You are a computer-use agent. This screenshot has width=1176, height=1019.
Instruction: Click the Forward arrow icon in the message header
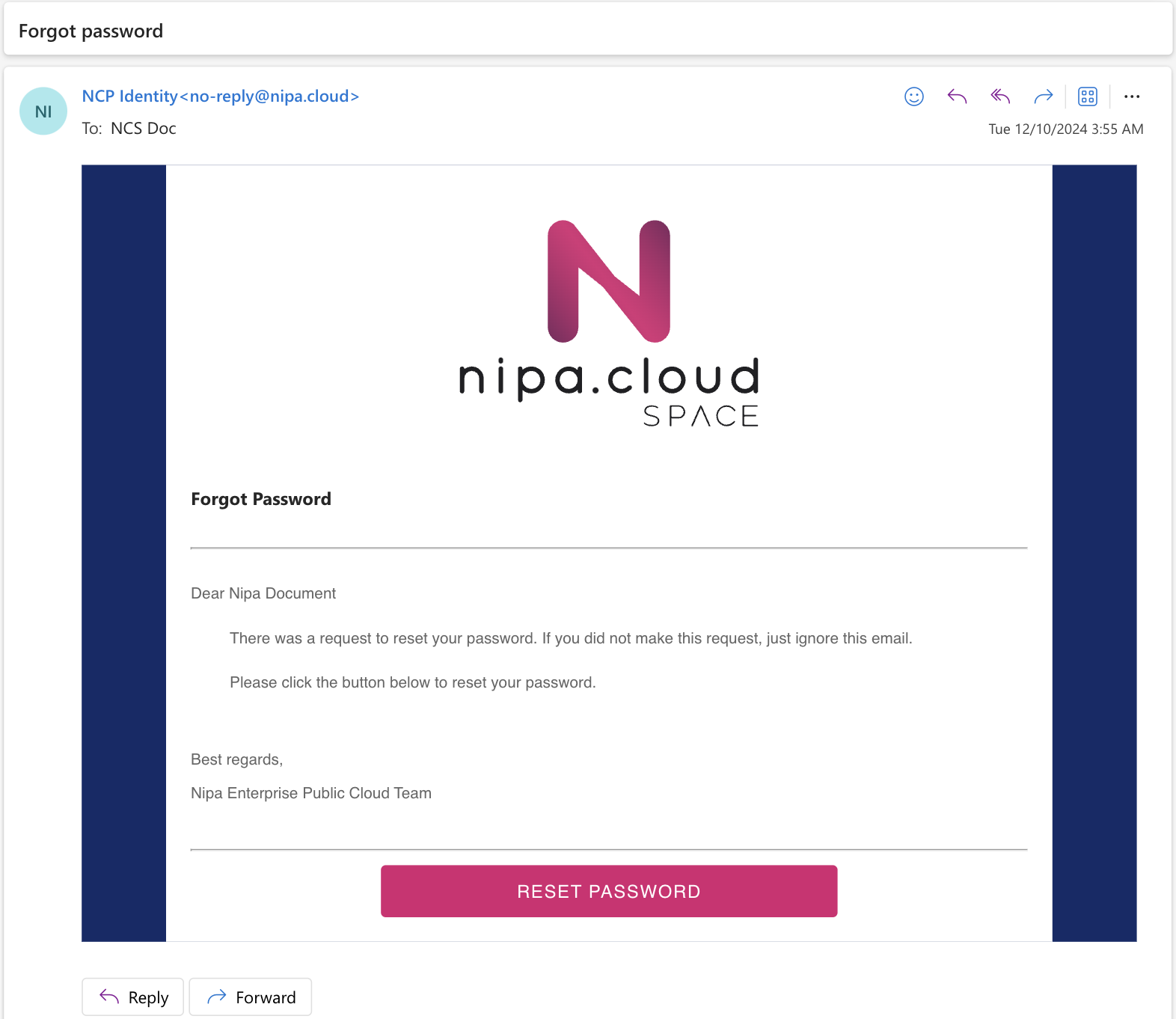tap(1044, 97)
